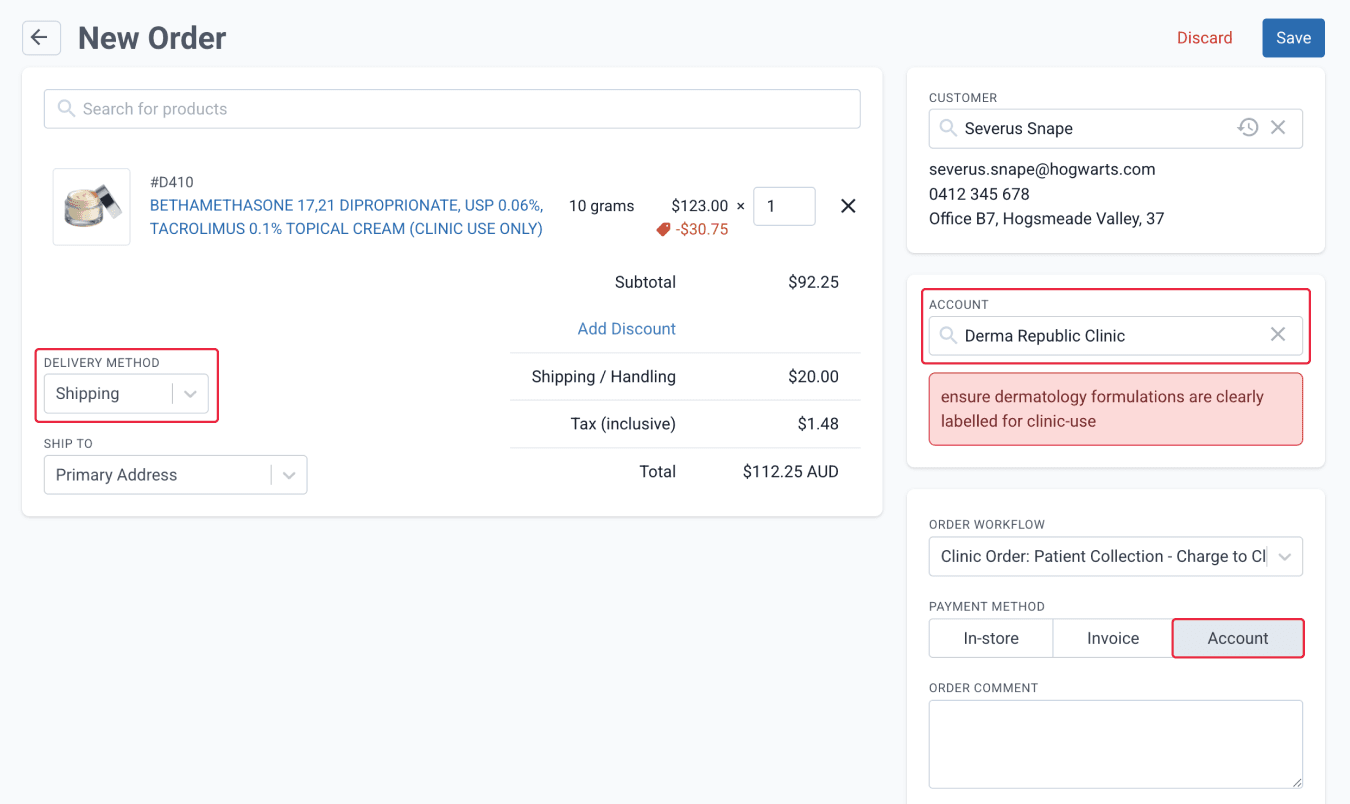Click the discount amount -$30.75

point(702,229)
